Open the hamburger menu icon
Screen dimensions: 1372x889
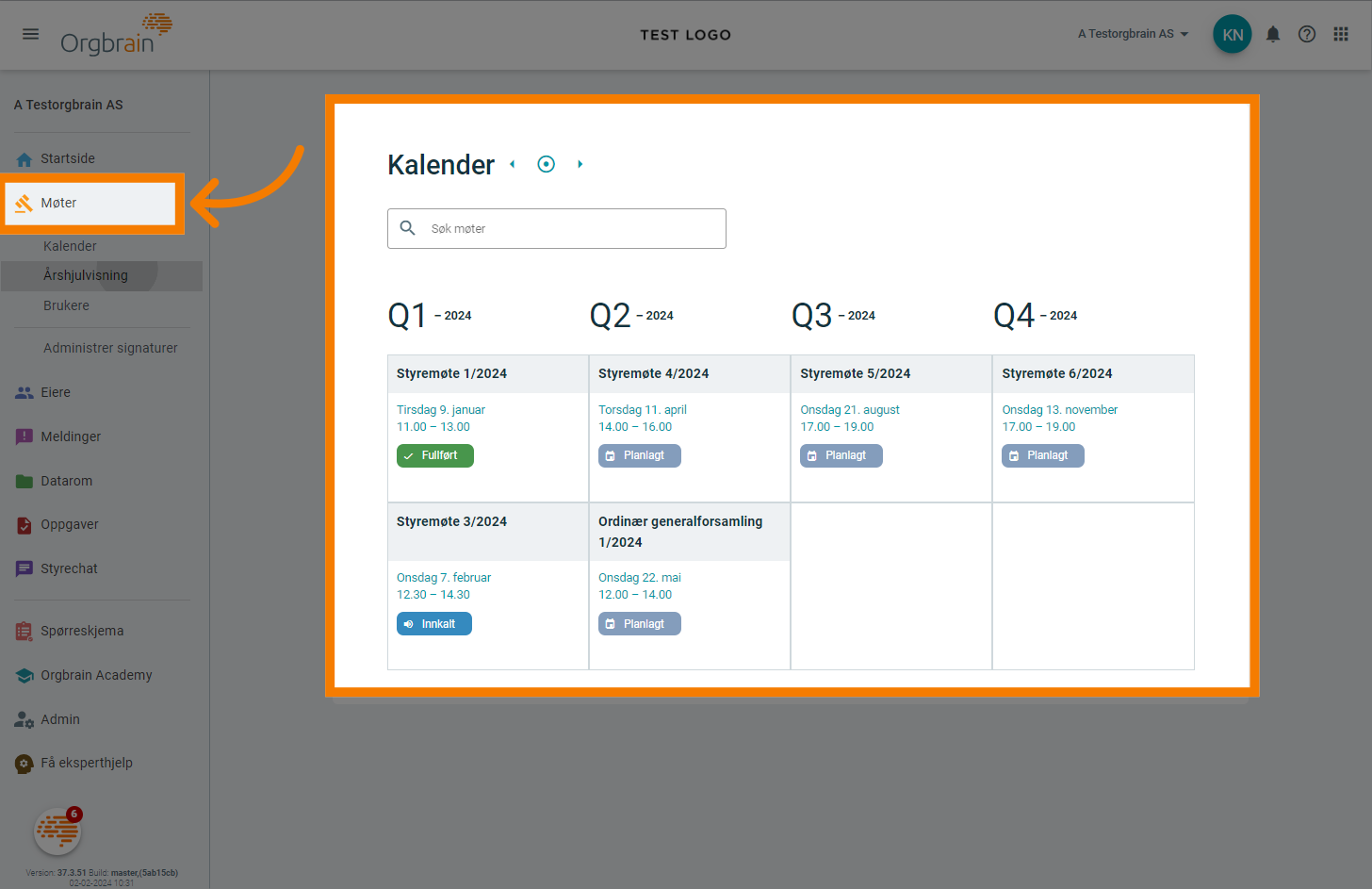[x=31, y=34]
